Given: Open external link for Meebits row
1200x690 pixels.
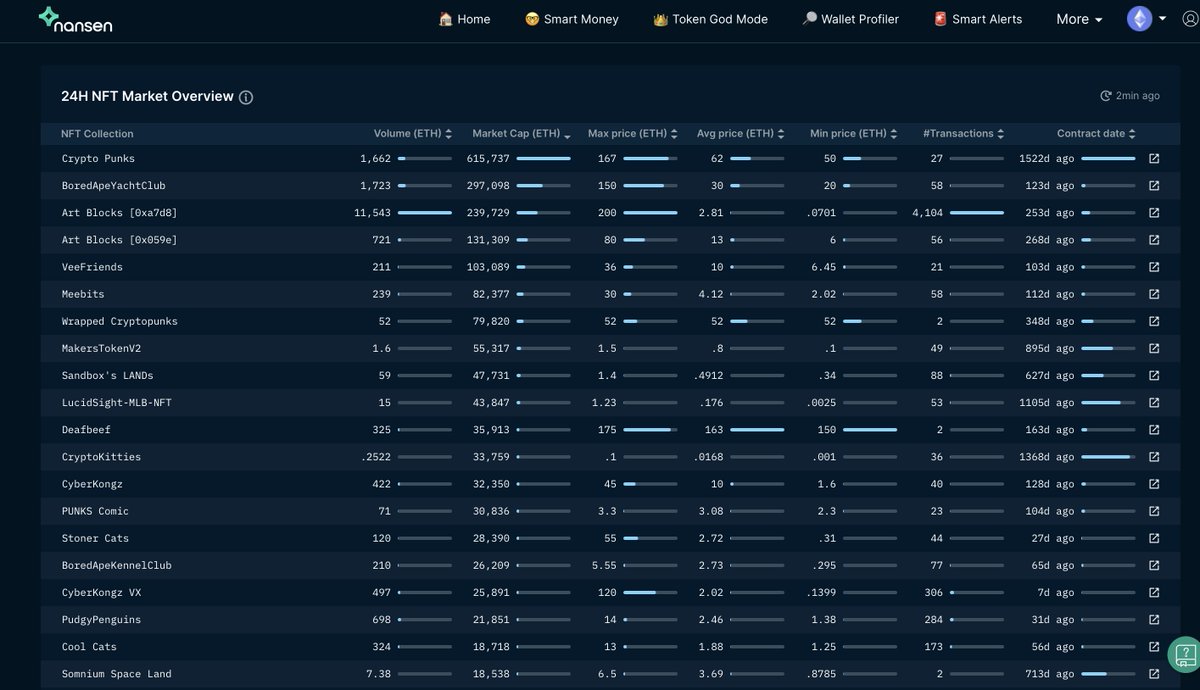Looking at the screenshot, I should (1154, 294).
